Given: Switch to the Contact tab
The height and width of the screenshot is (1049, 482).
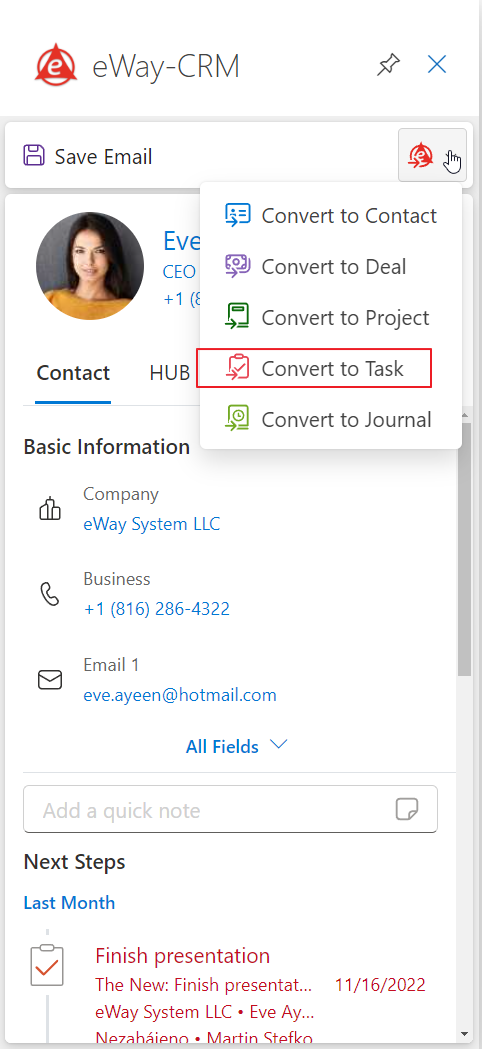Looking at the screenshot, I should 73,373.
